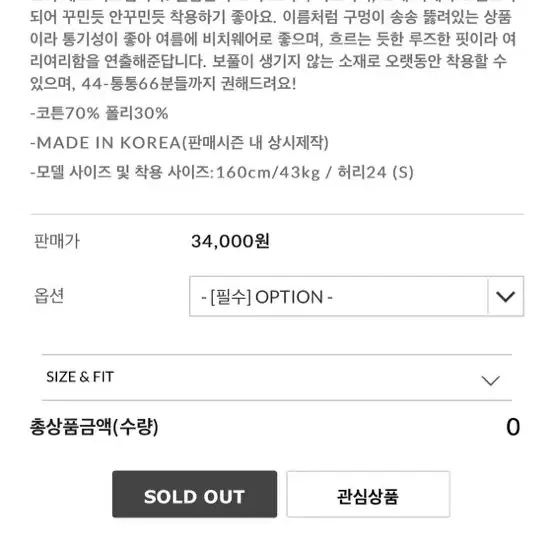The height and width of the screenshot is (554, 554).
Task: Click the 허리24 (S) waist size text
Action: tap(376, 172)
